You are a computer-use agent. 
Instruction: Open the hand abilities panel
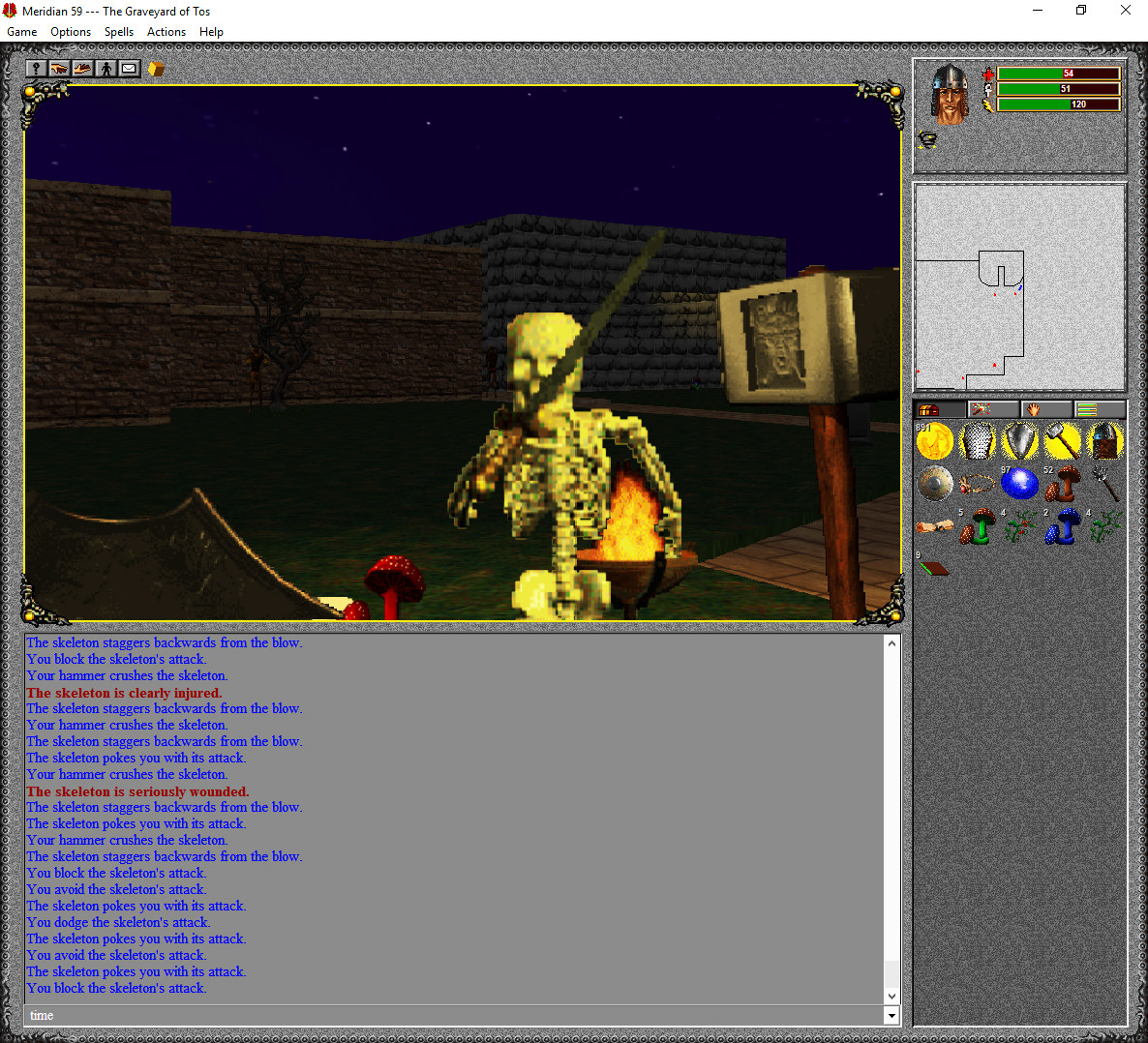tap(1047, 407)
